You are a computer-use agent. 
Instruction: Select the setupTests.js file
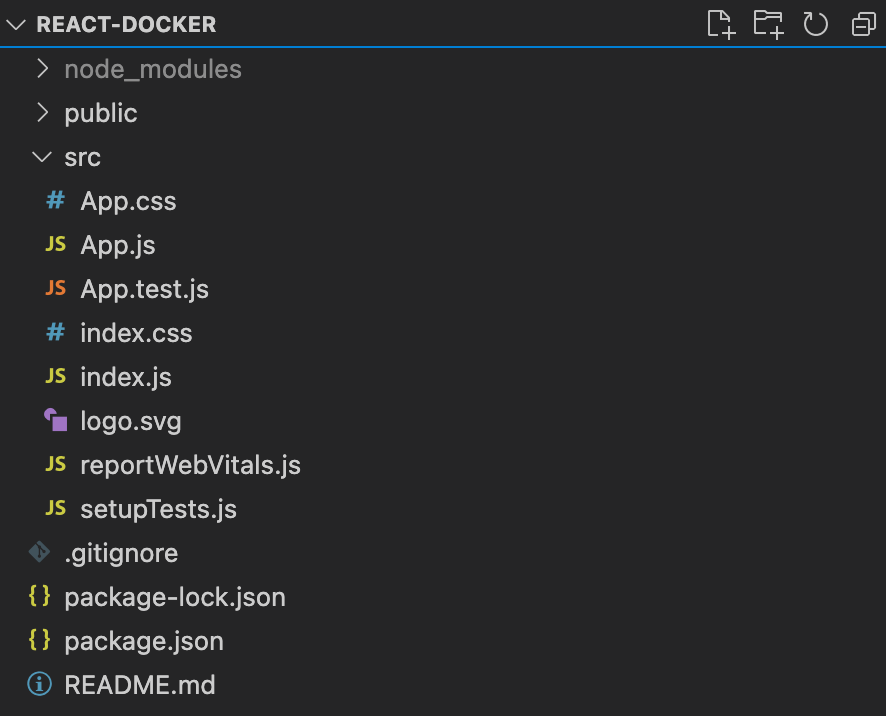tap(158, 508)
